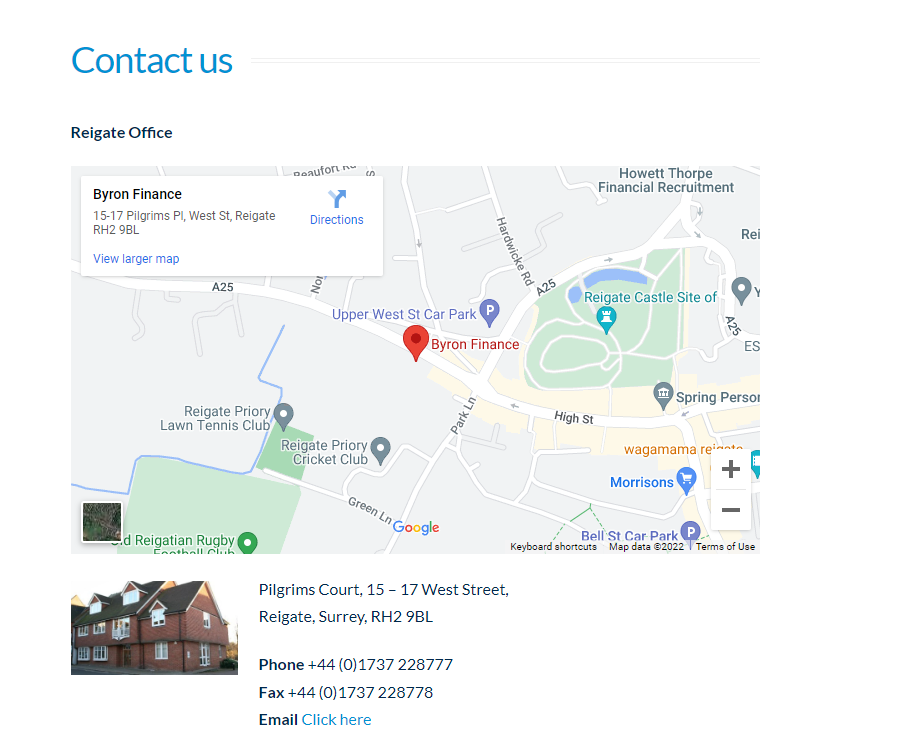Open Keyboard shortcuts on the map

tap(553, 547)
